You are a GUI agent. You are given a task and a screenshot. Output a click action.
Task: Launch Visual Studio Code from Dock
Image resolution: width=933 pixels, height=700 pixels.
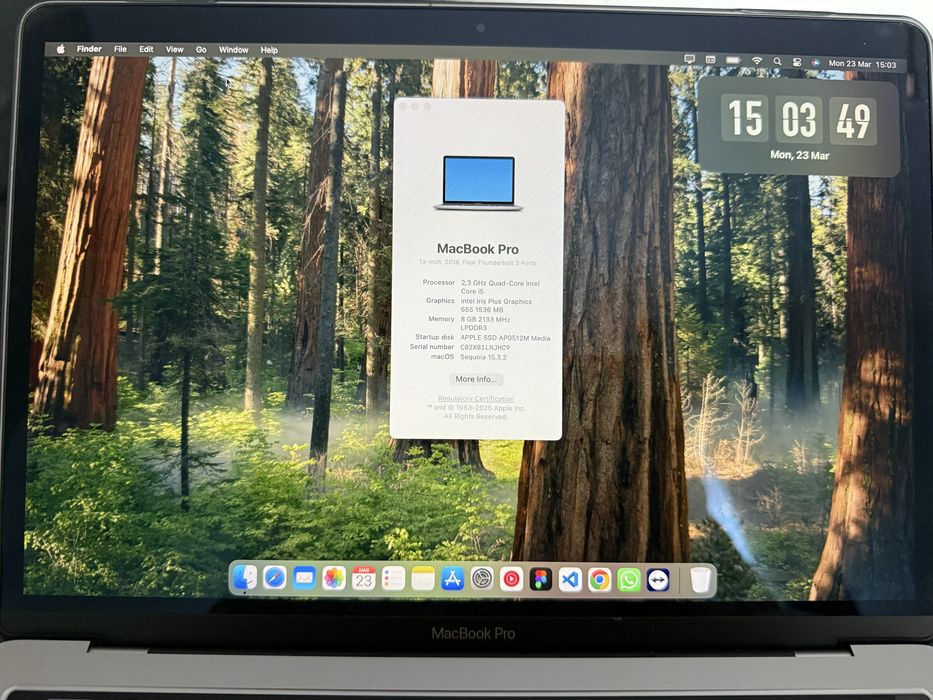coord(570,580)
